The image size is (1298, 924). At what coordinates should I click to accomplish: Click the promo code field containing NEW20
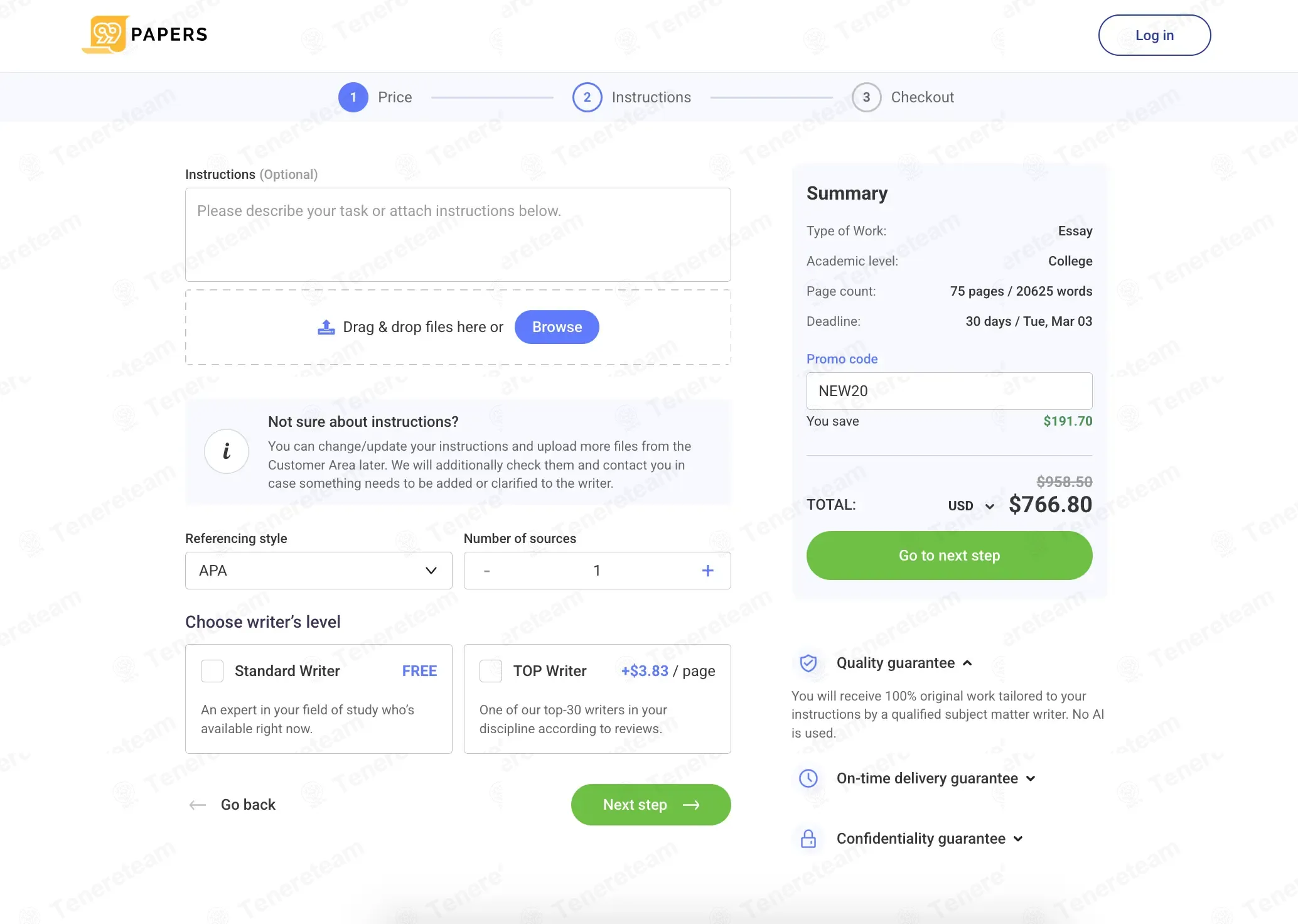(x=949, y=391)
